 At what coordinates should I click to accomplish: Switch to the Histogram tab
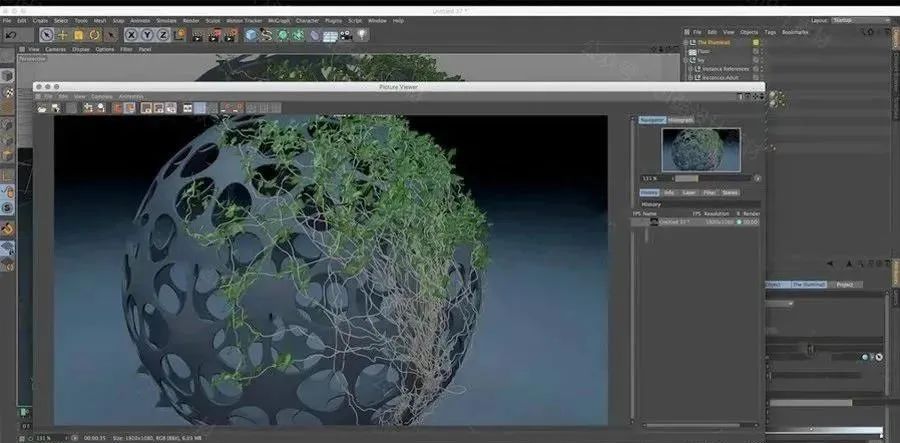[x=681, y=120]
